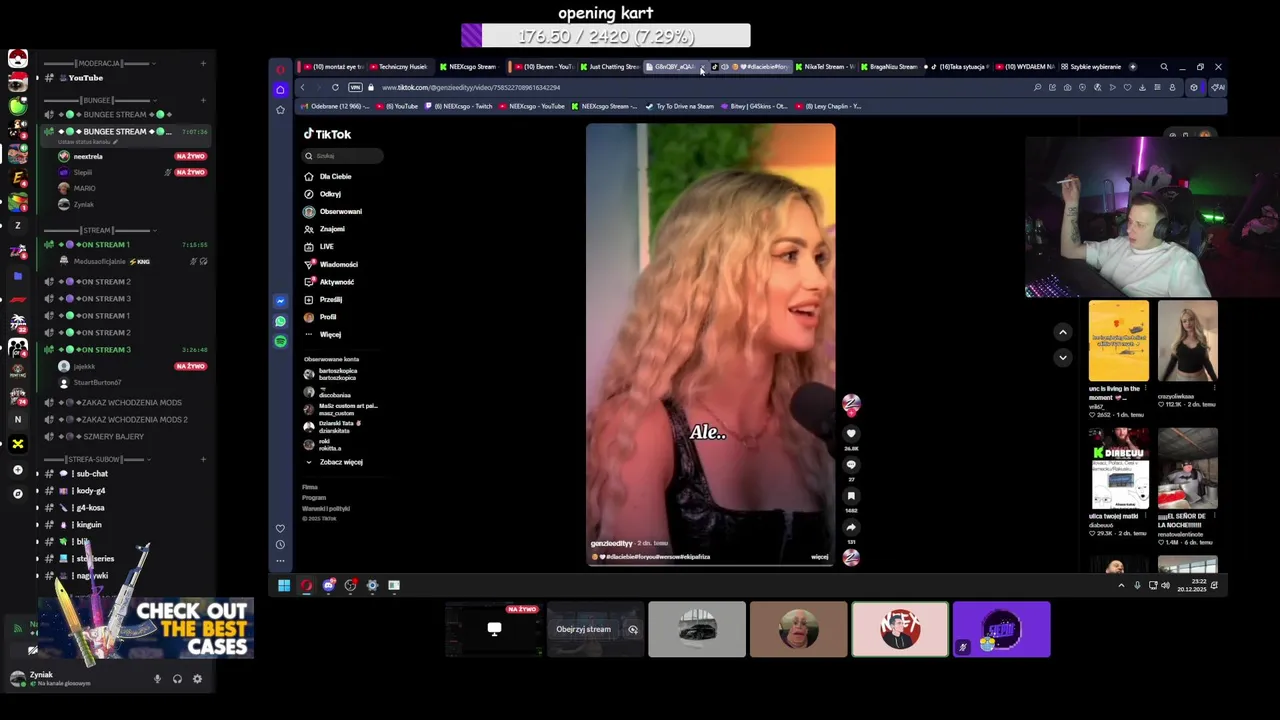
Task: Open the Opera sidebar home icon
Action: [280, 89]
